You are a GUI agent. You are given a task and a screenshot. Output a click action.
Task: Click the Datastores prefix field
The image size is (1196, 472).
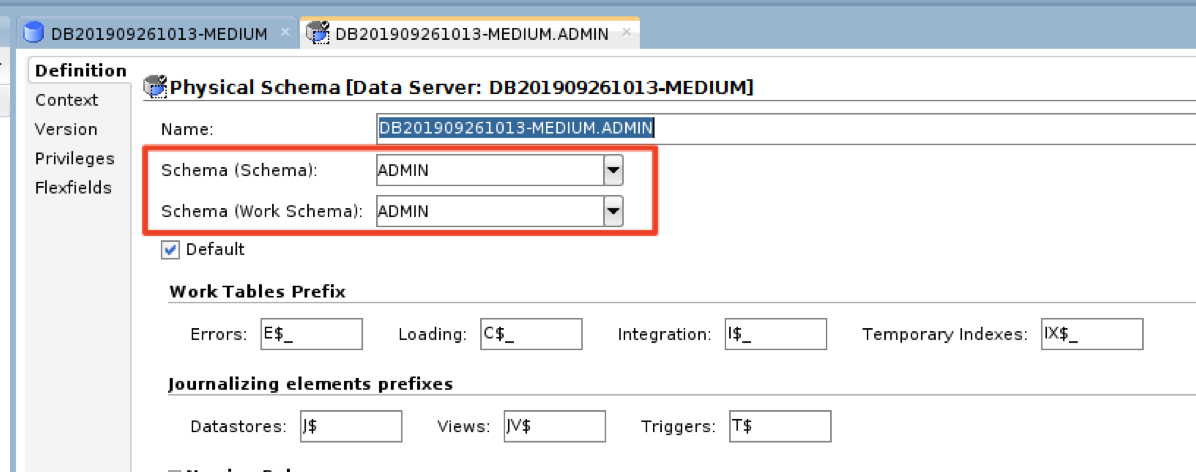click(351, 426)
